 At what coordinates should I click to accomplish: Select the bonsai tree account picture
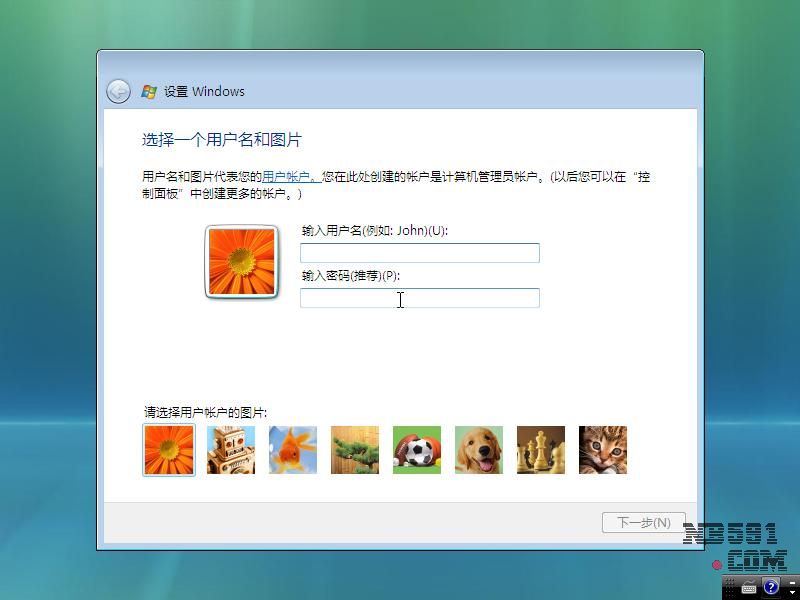point(355,450)
